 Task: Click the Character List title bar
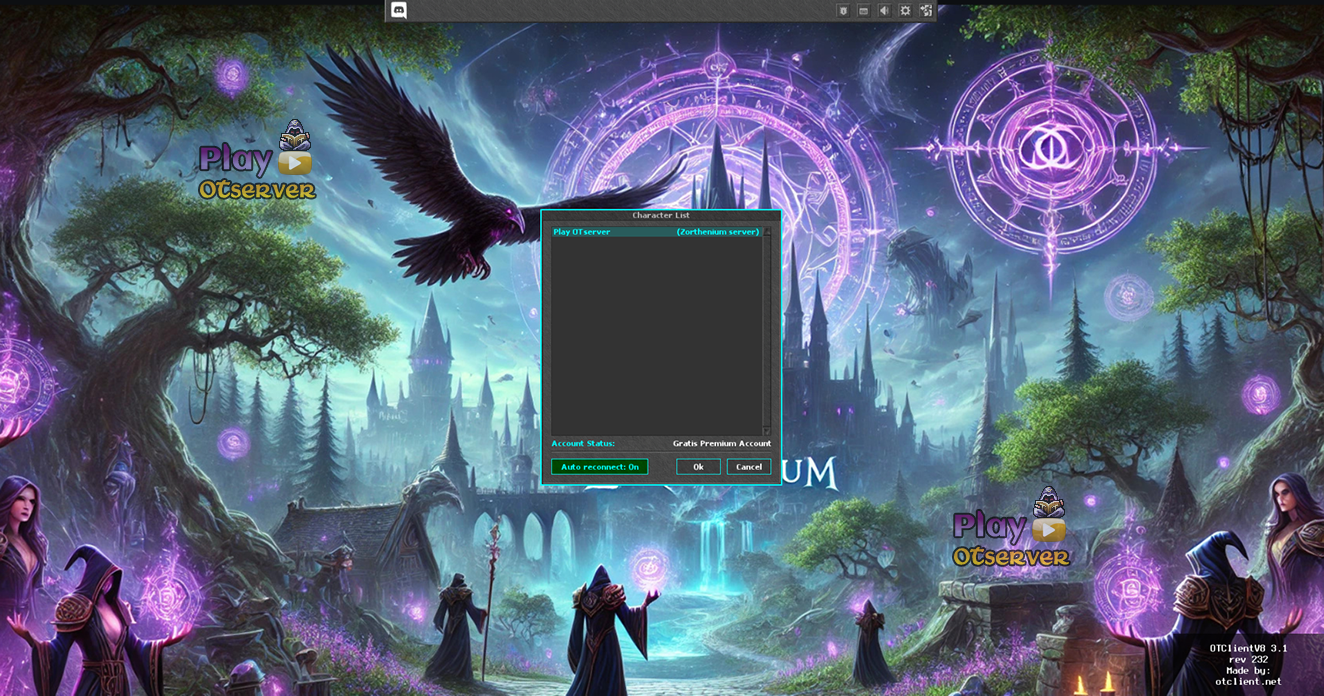click(661, 215)
